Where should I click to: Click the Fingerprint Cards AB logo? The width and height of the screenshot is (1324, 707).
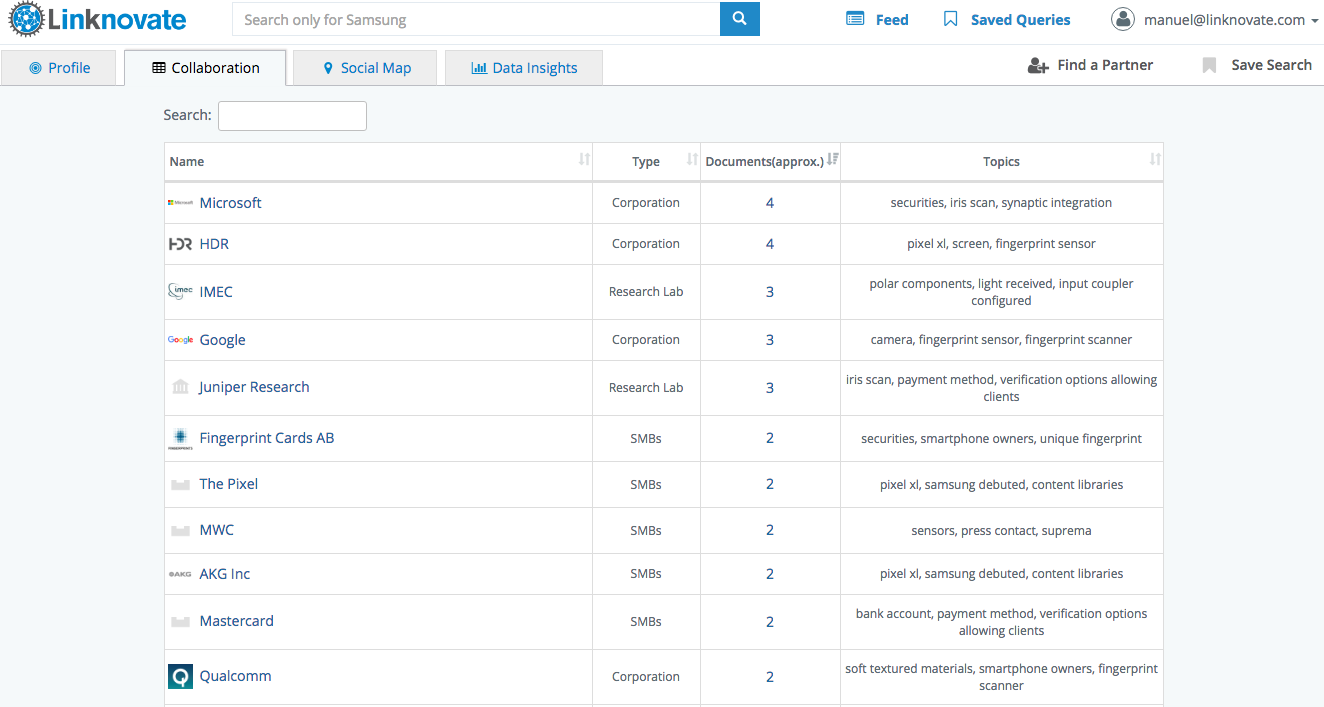(x=180, y=439)
